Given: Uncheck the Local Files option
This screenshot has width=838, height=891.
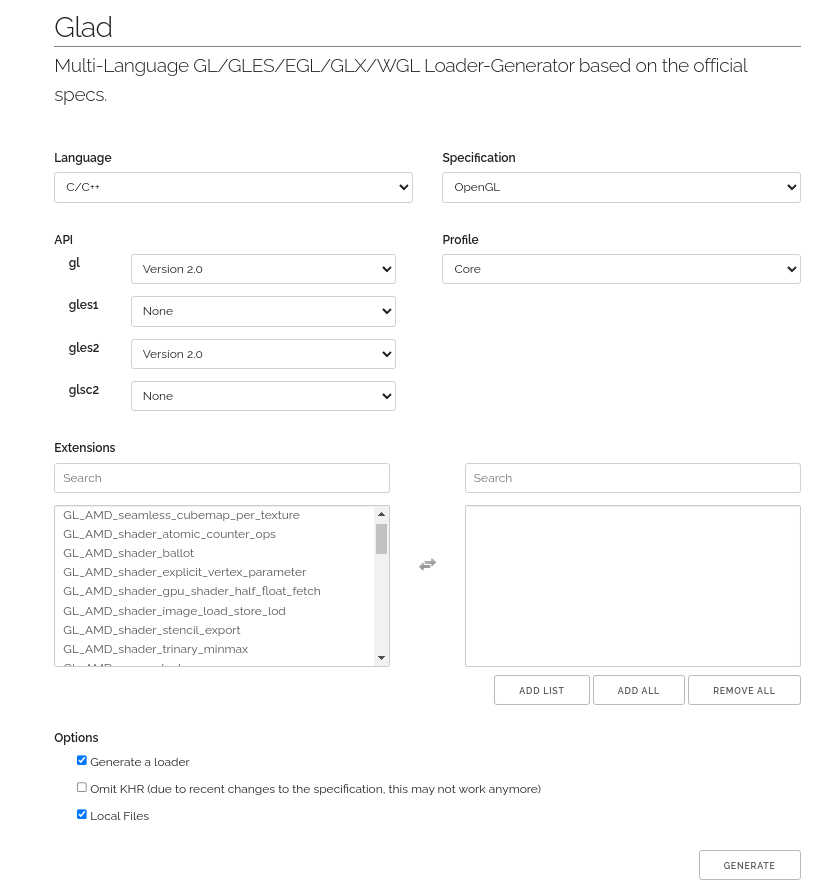Looking at the screenshot, I should click(x=82, y=814).
